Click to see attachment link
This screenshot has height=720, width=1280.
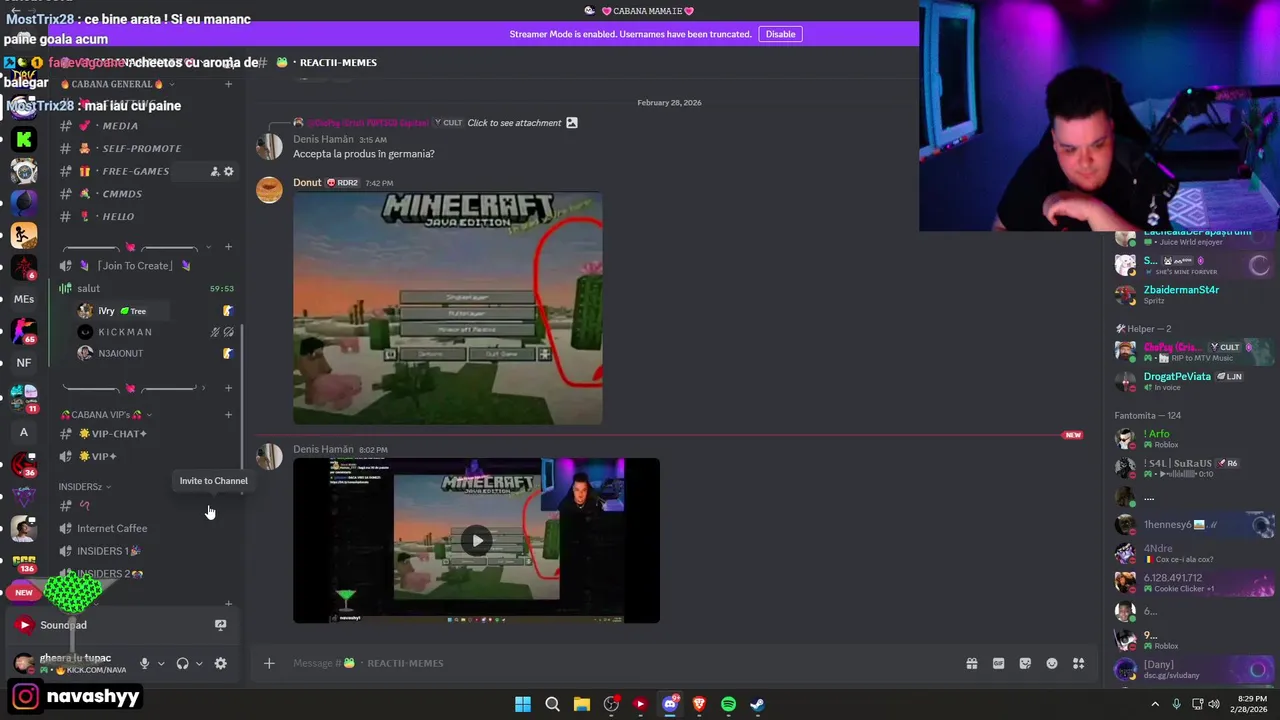coord(514,123)
